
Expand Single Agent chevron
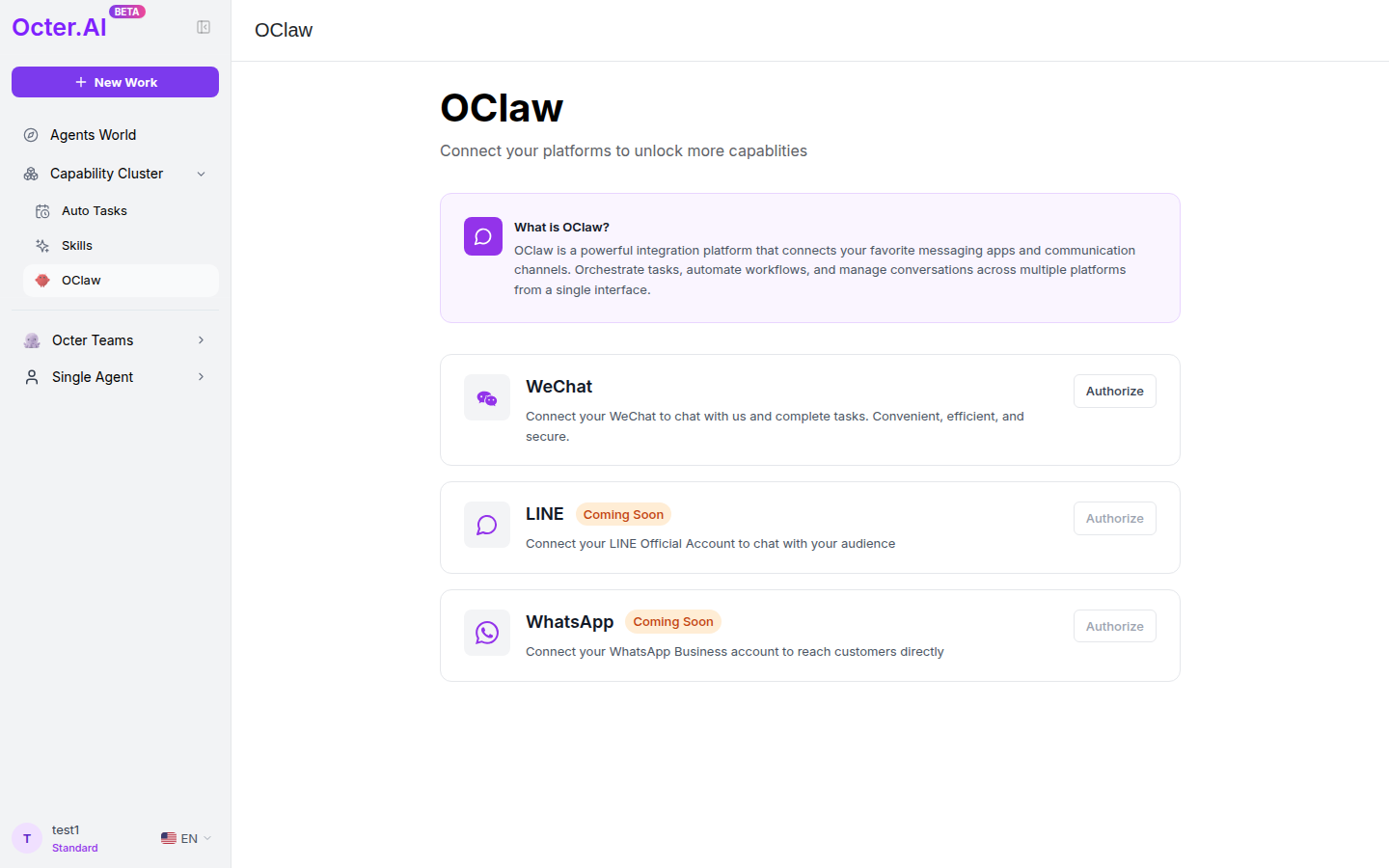(201, 377)
